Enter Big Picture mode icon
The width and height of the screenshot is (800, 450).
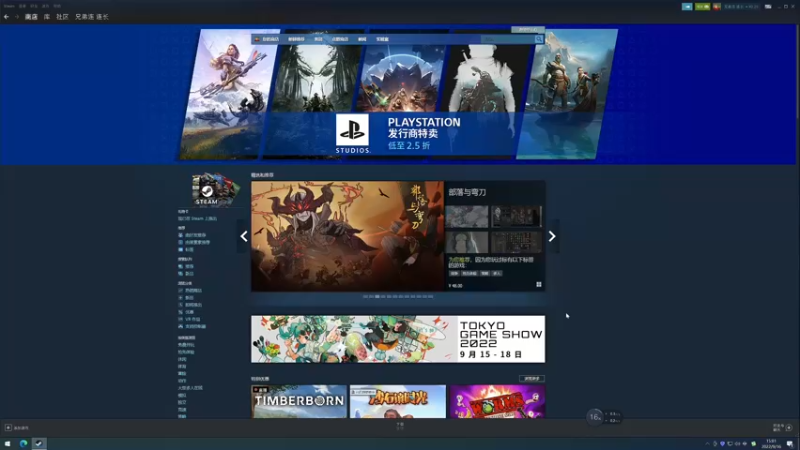pyautogui.click(x=768, y=7)
